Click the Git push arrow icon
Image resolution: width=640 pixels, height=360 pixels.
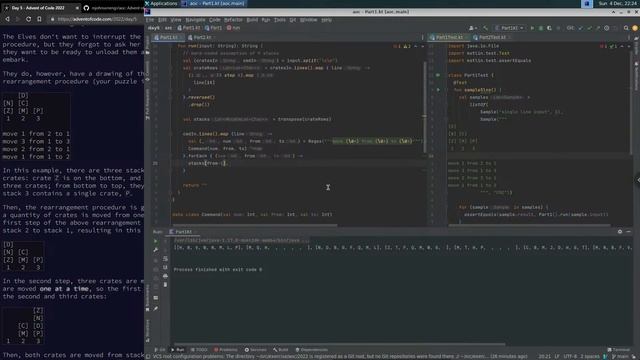click(x=598, y=28)
